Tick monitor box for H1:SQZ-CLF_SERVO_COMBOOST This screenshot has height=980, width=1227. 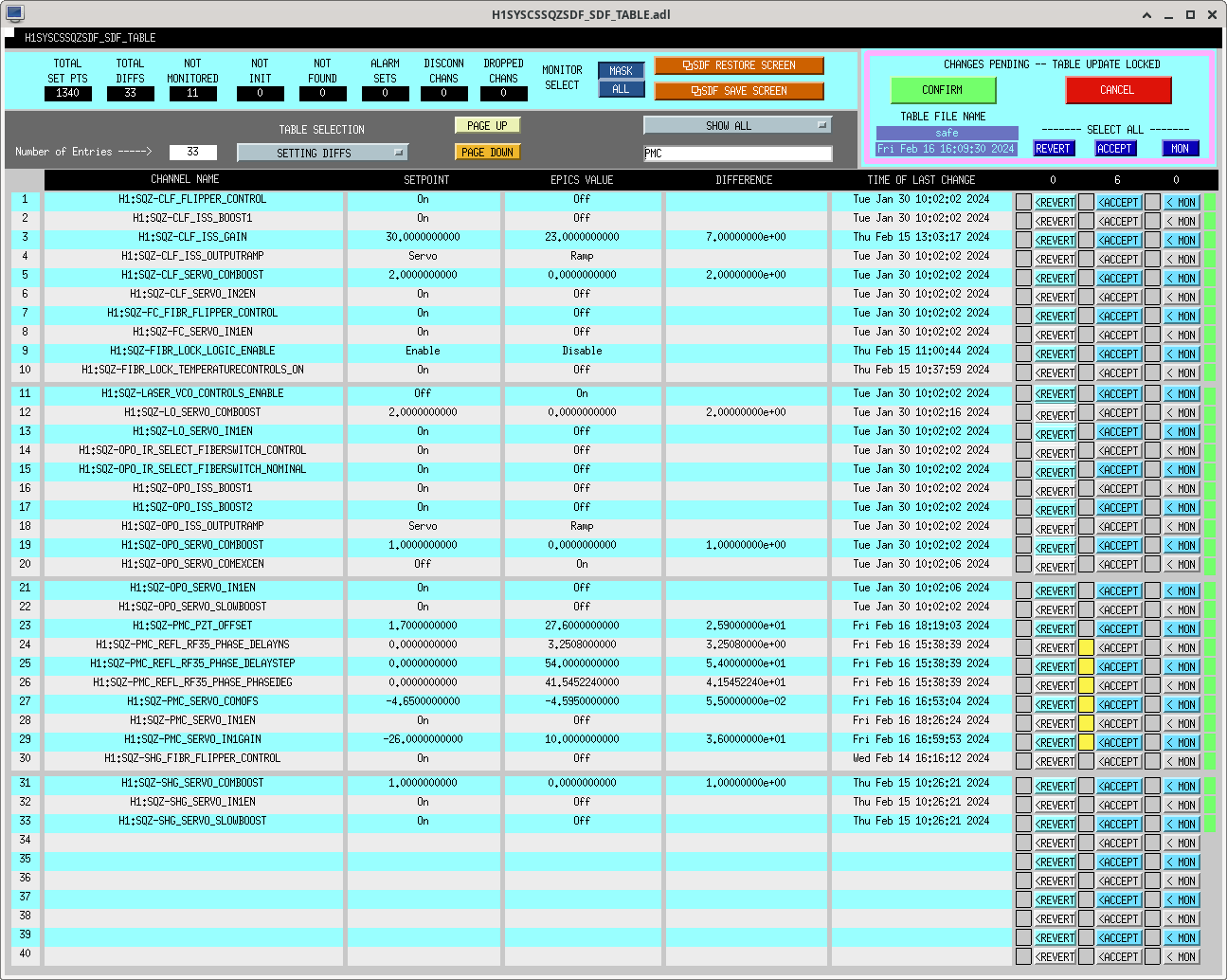pyautogui.click(x=1152, y=278)
